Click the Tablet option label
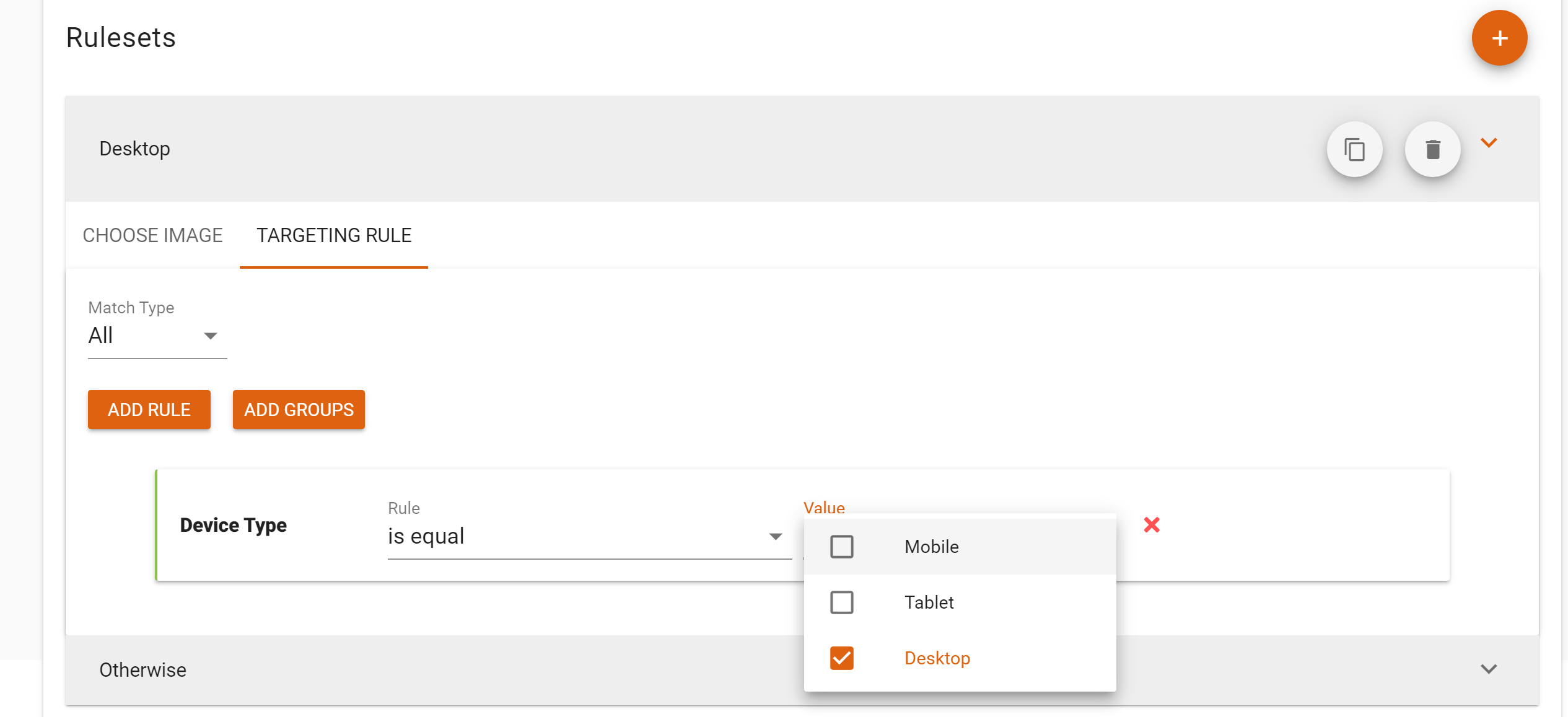This screenshot has width=1568, height=717. (929, 602)
